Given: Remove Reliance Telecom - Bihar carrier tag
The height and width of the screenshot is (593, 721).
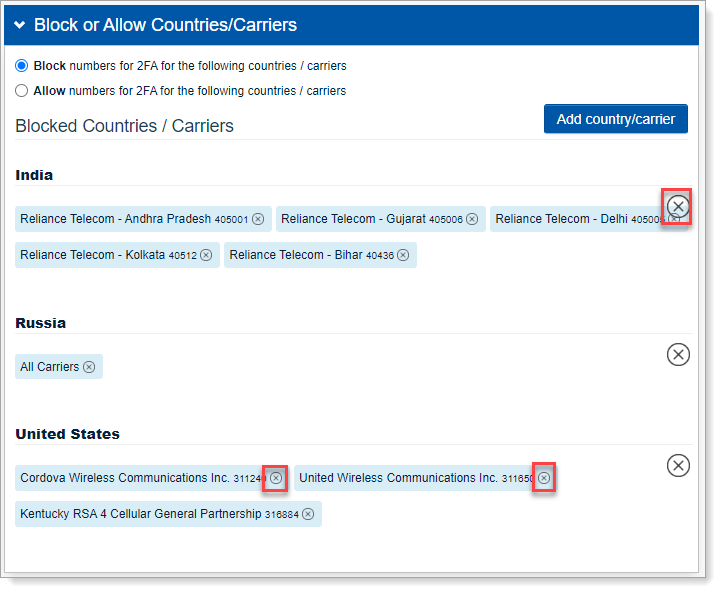Looking at the screenshot, I should 403,255.
